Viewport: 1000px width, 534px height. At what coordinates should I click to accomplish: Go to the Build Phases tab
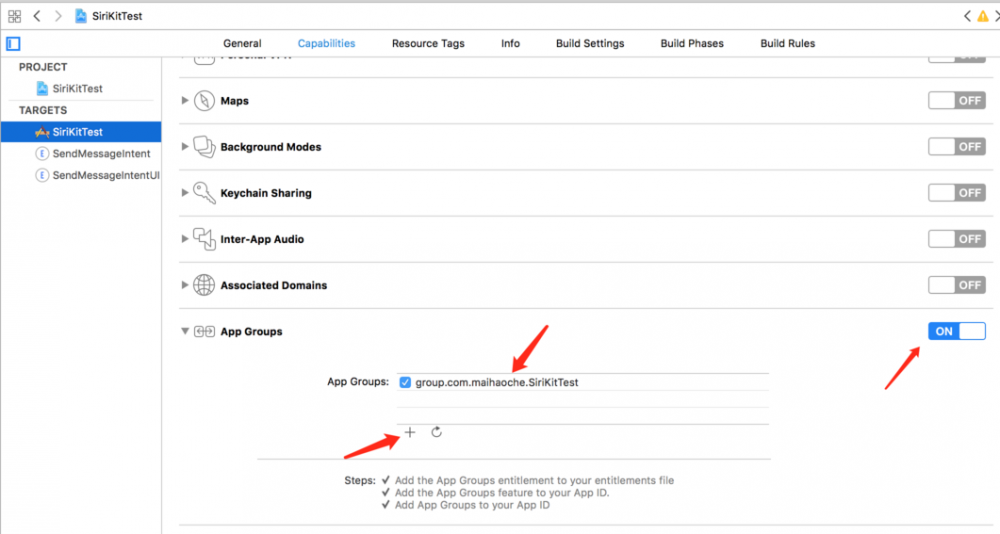point(692,43)
